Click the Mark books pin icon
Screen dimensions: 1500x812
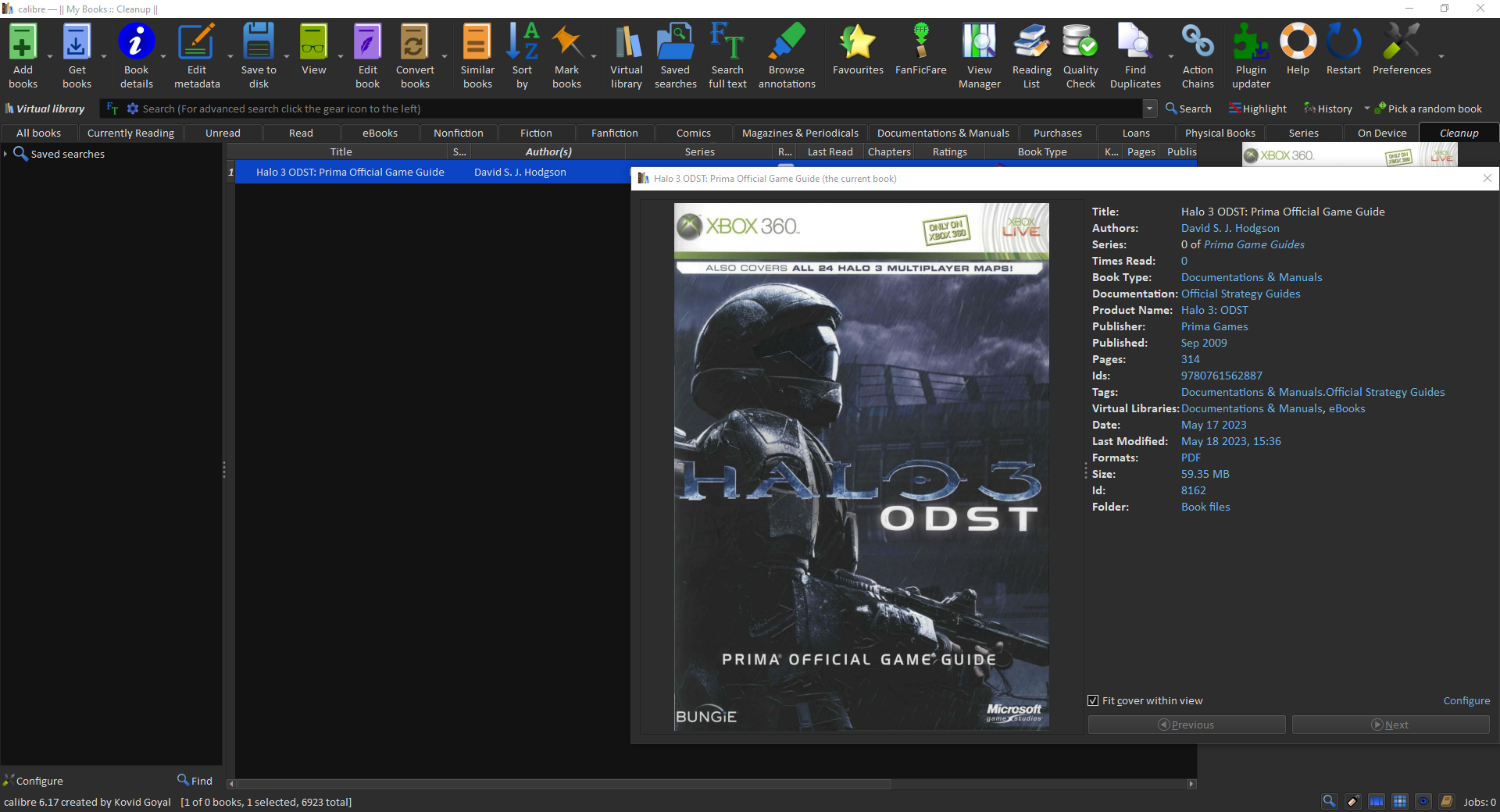566,42
